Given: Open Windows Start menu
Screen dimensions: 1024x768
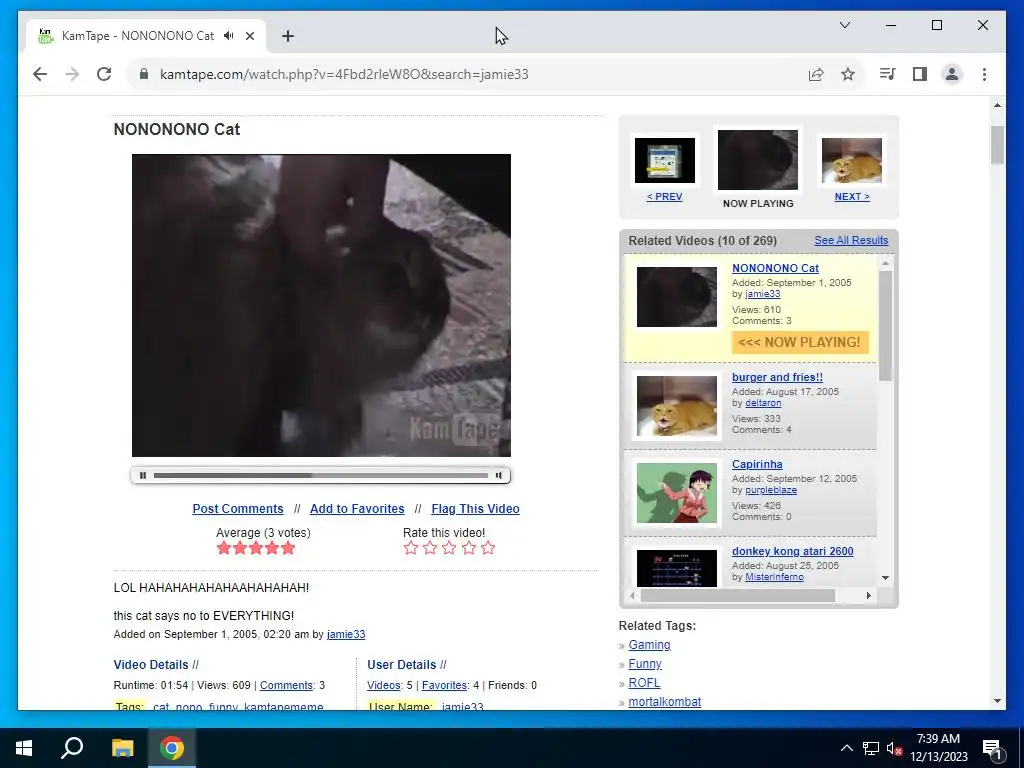Looking at the screenshot, I should (24, 748).
